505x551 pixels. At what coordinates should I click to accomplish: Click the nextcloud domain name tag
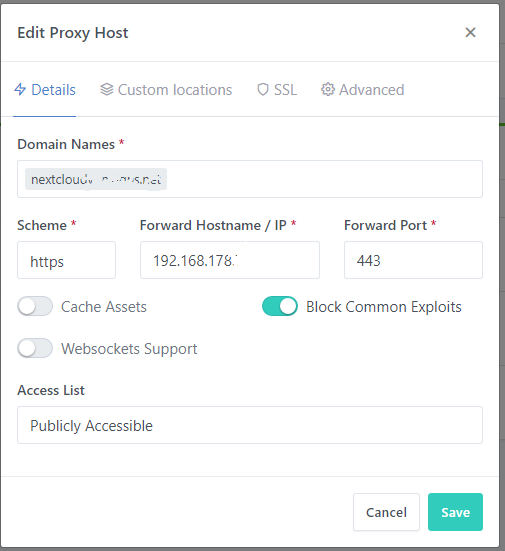[96, 179]
